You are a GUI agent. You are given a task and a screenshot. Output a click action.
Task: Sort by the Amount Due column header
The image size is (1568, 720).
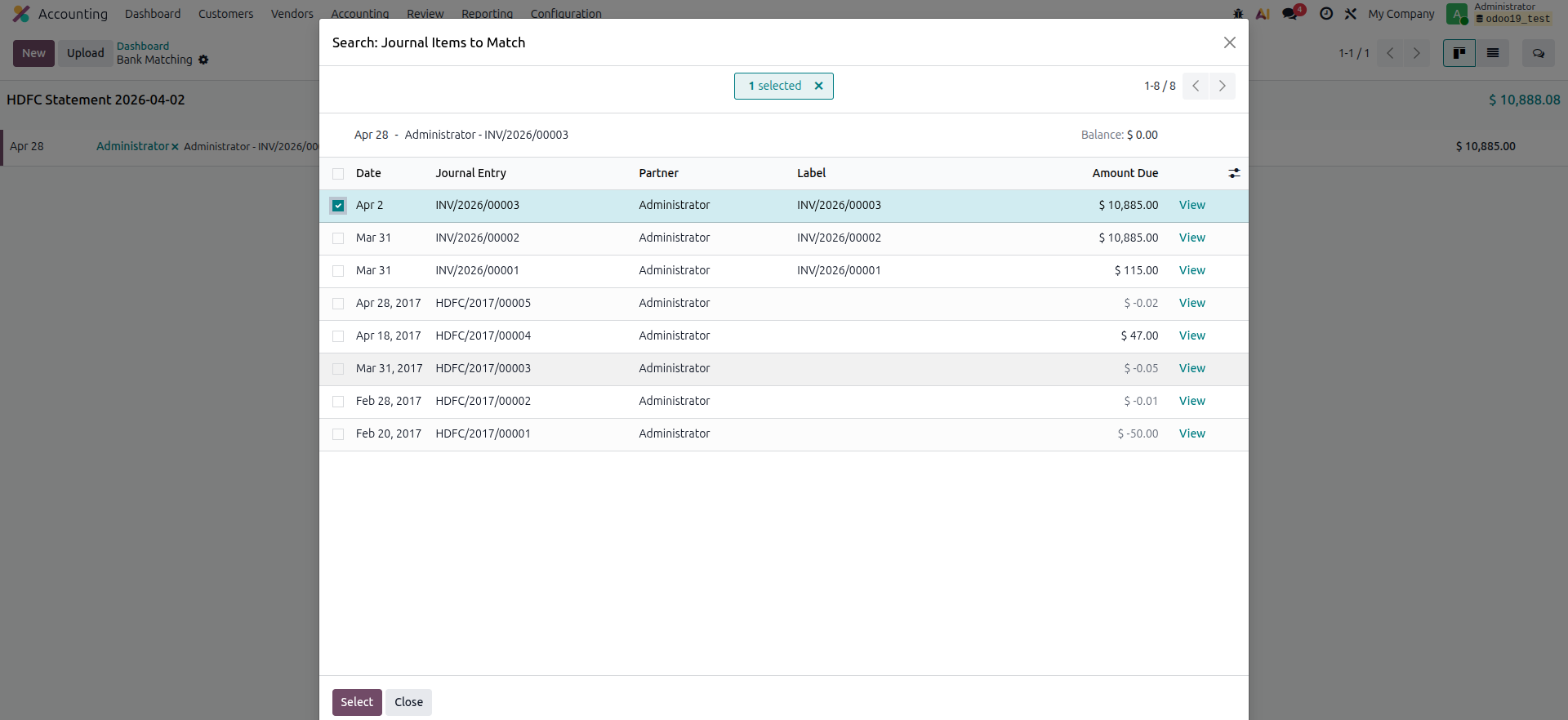[1125, 173]
